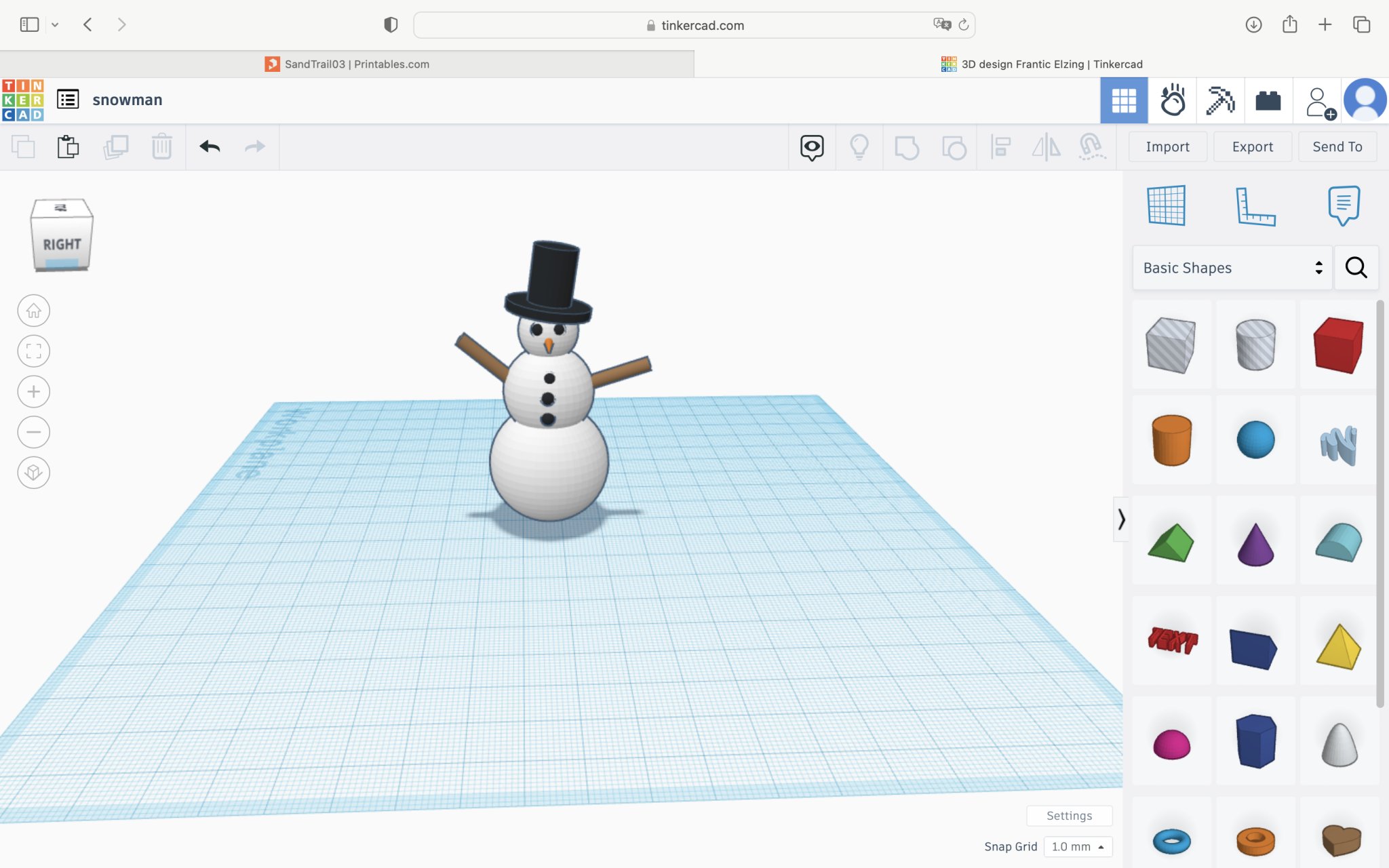The width and height of the screenshot is (1389, 868).
Task: Click the Home view icon
Action: [x=33, y=310]
